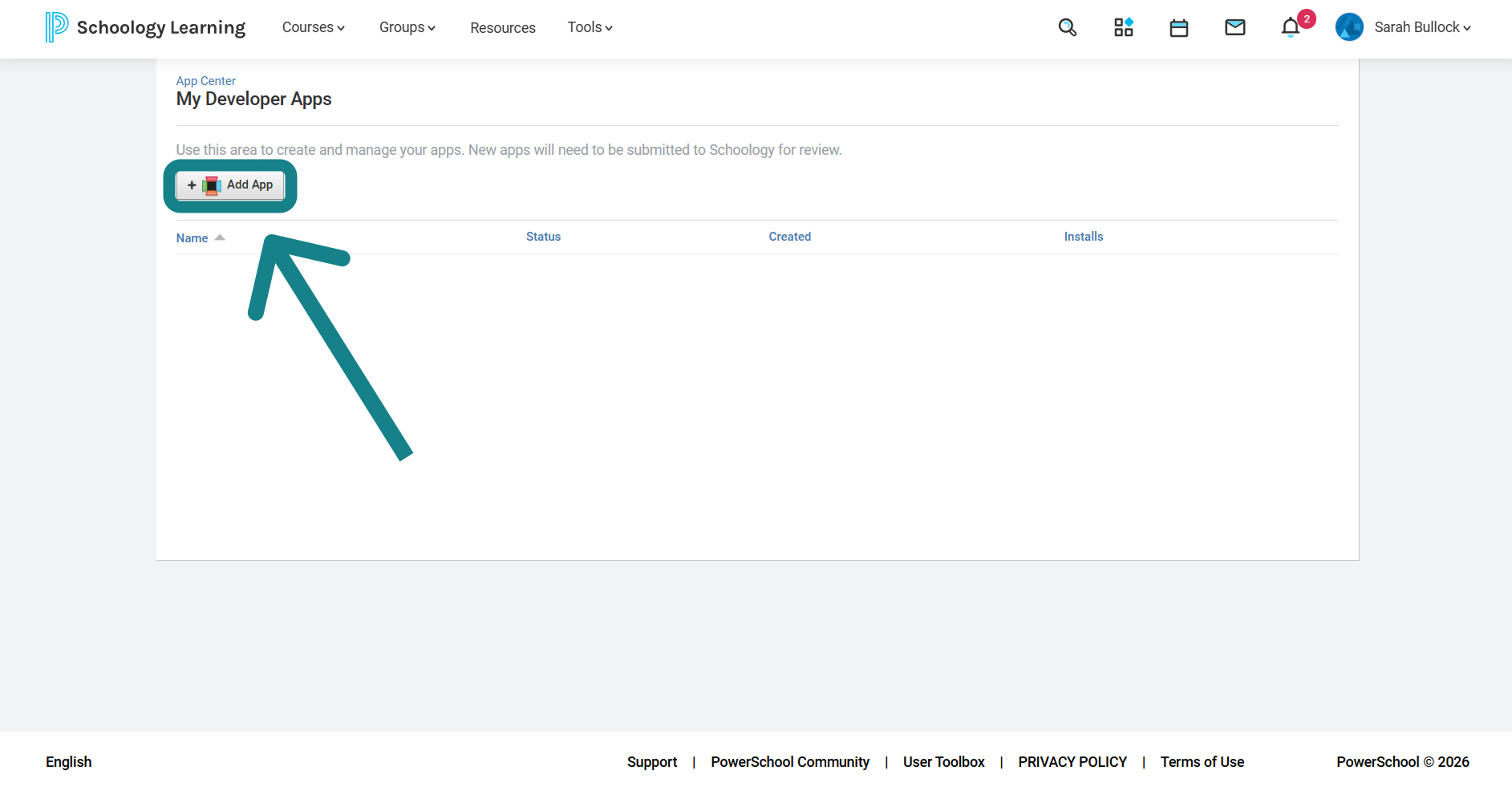Screen dimensions: 1512x787
Task: Open the App Center grid icon
Action: (1123, 27)
